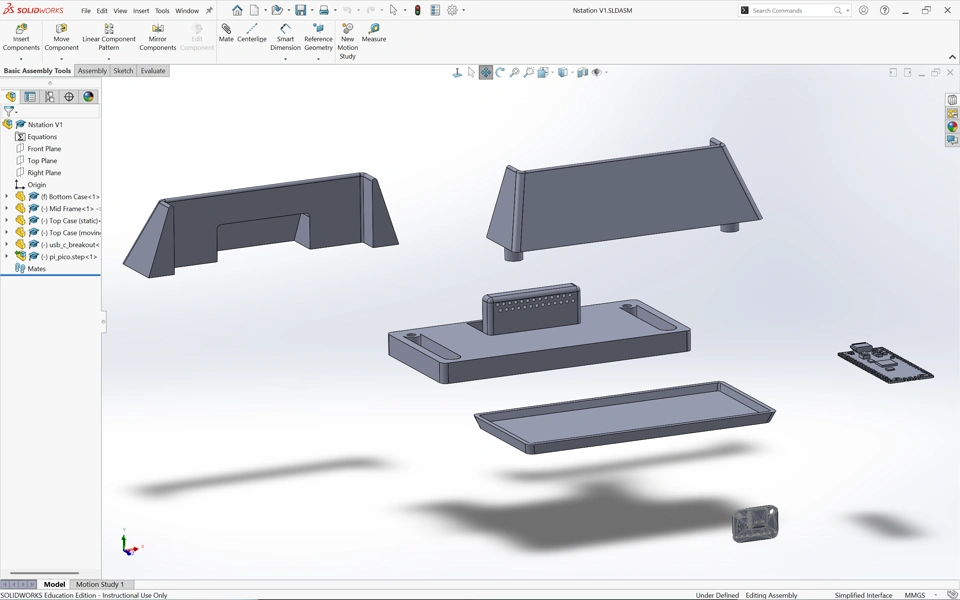The image size is (960, 600).
Task: Expand the Mid Frame<1> tree node
Action: [7, 209]
